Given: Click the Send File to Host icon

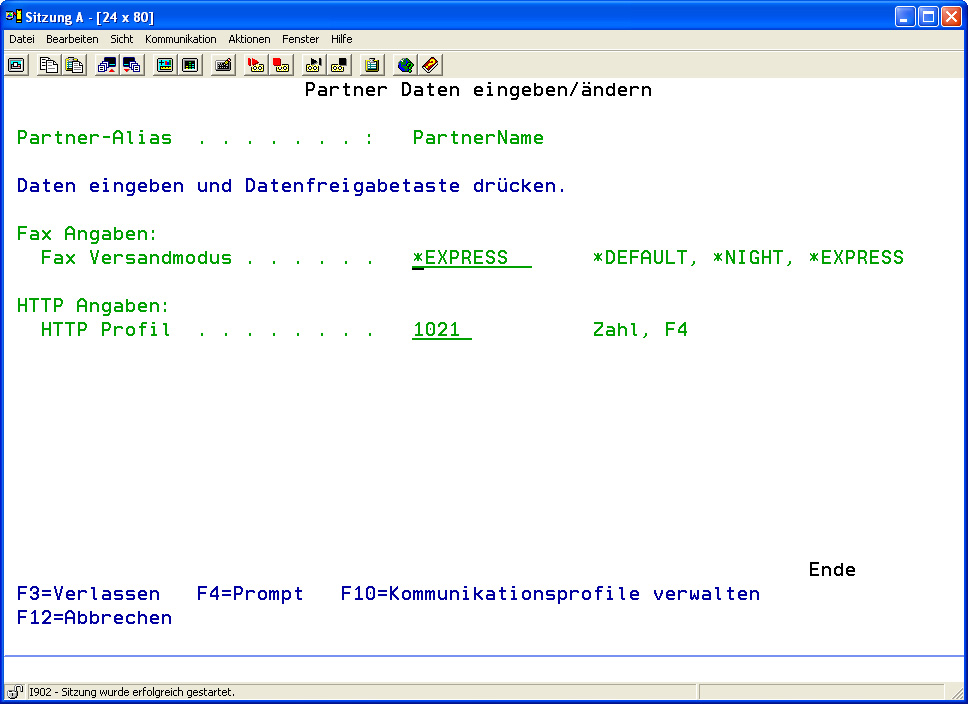Looking at the screenshot, I should pos(107,65).
